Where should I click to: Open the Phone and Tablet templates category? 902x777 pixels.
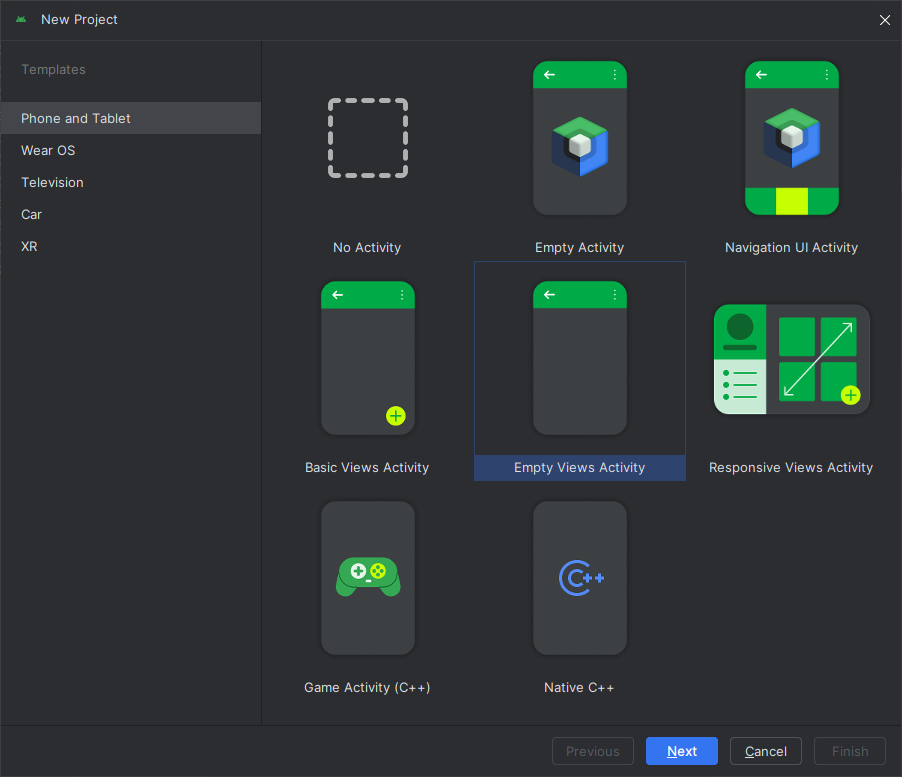click(x=76, y=118)
